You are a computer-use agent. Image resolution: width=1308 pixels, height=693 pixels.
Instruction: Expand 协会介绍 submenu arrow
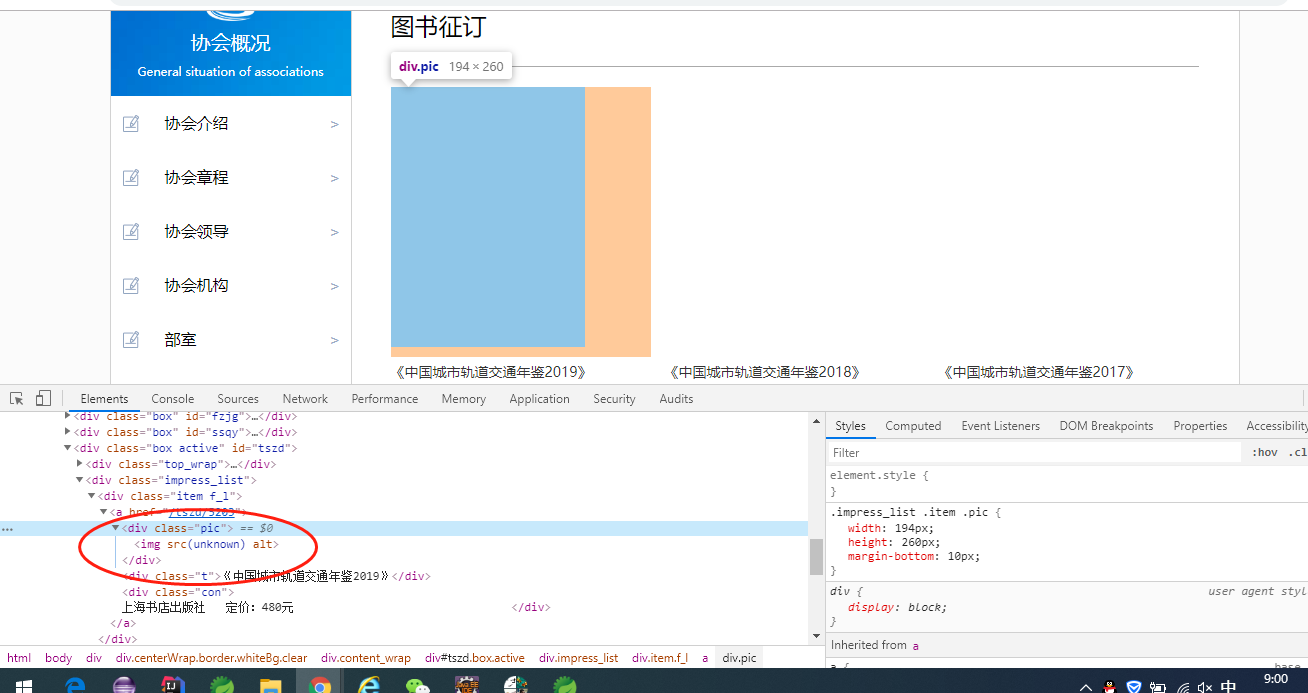pos(335,124)
